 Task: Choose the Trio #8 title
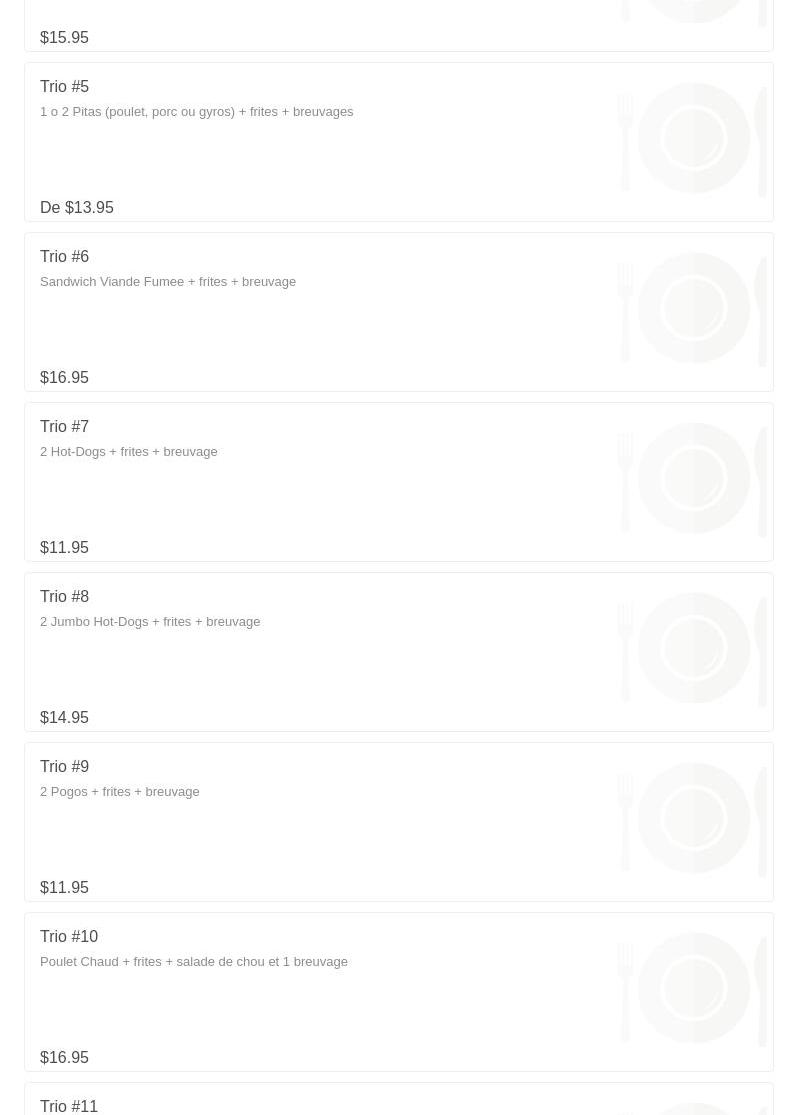coord(65,597)
